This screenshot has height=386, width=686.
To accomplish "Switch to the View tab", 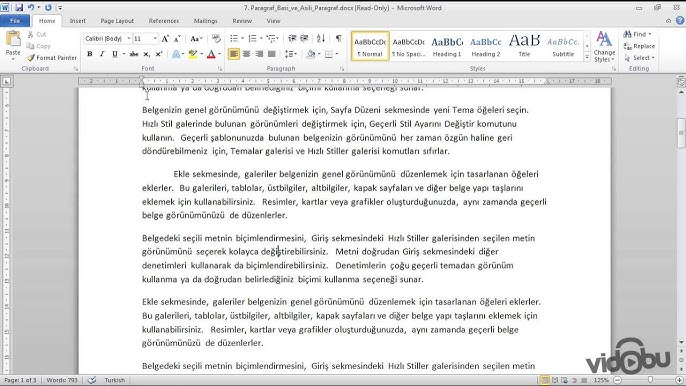I will pos(273,21).
